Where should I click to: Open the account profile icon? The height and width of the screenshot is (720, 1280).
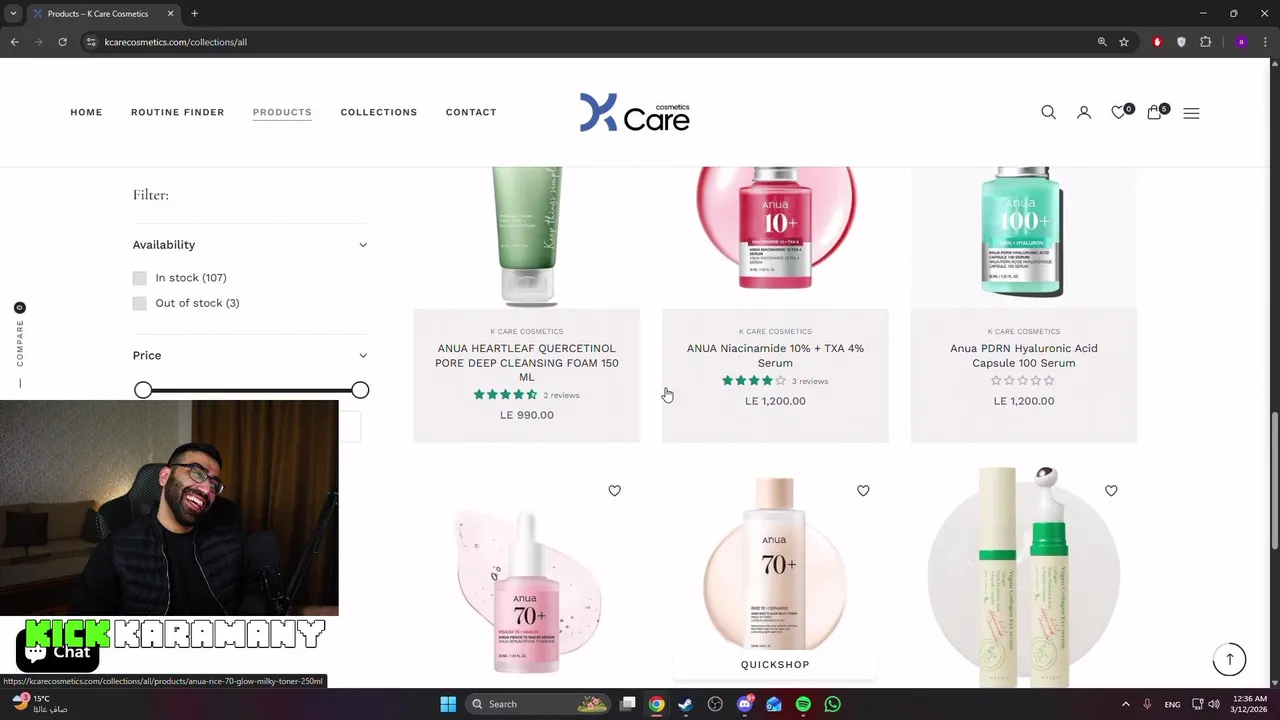click(x=1084, y=112)
